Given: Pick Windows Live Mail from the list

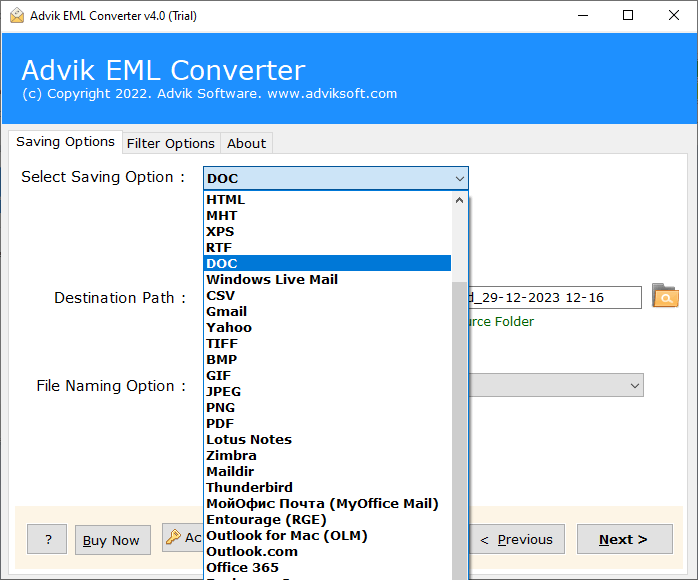Looking at the screenshot, I should point(327,279).
